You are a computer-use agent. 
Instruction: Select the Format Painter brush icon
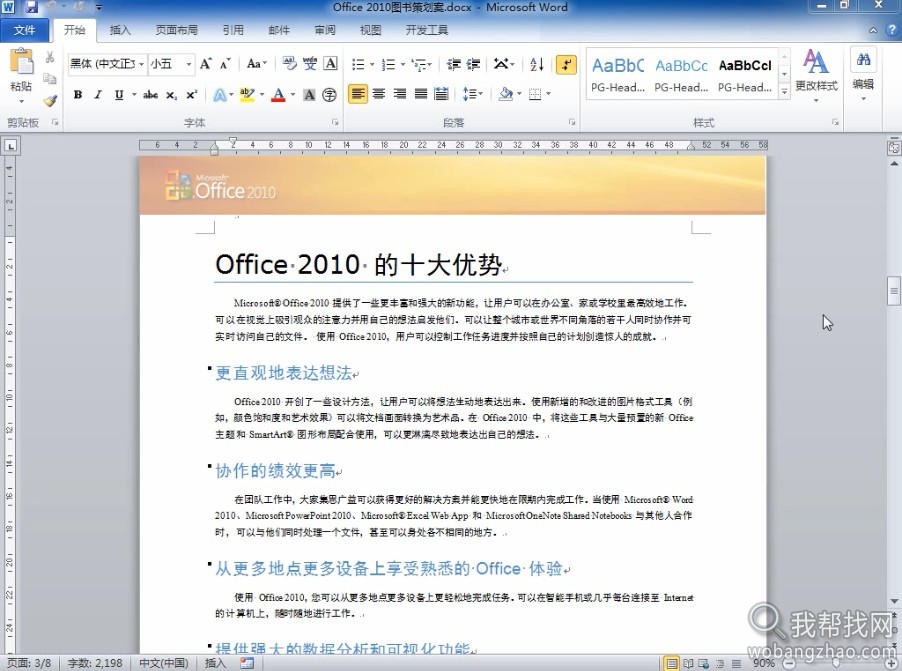tap(50, 101)
